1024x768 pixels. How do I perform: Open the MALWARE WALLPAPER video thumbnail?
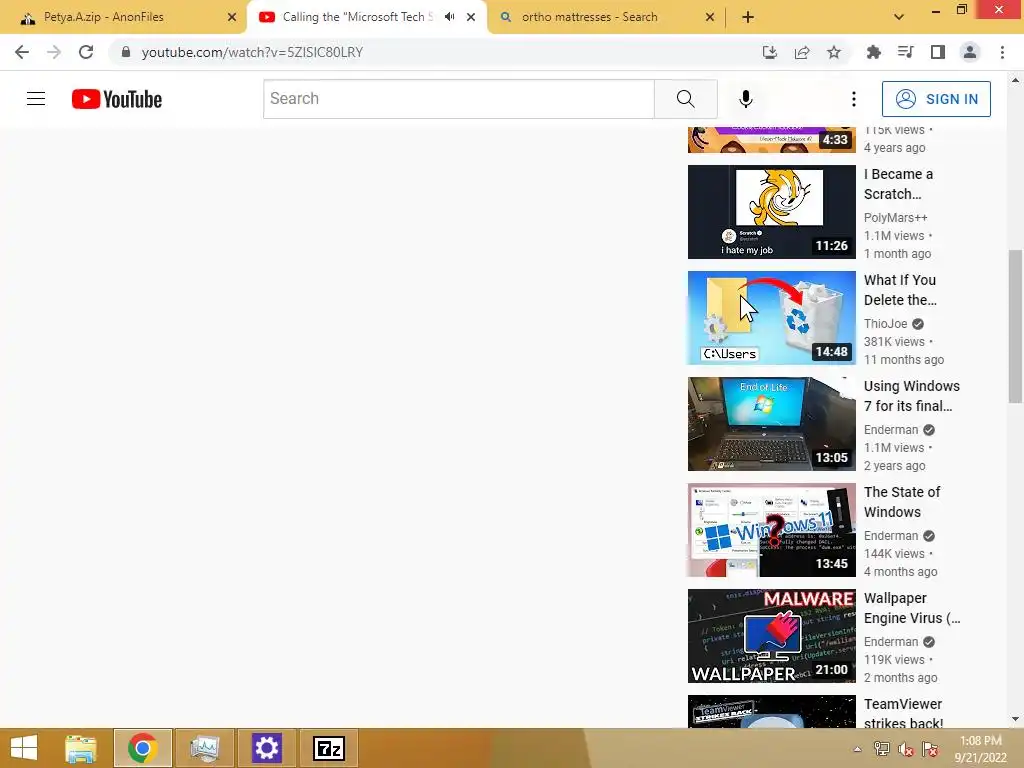coord(771,635)
